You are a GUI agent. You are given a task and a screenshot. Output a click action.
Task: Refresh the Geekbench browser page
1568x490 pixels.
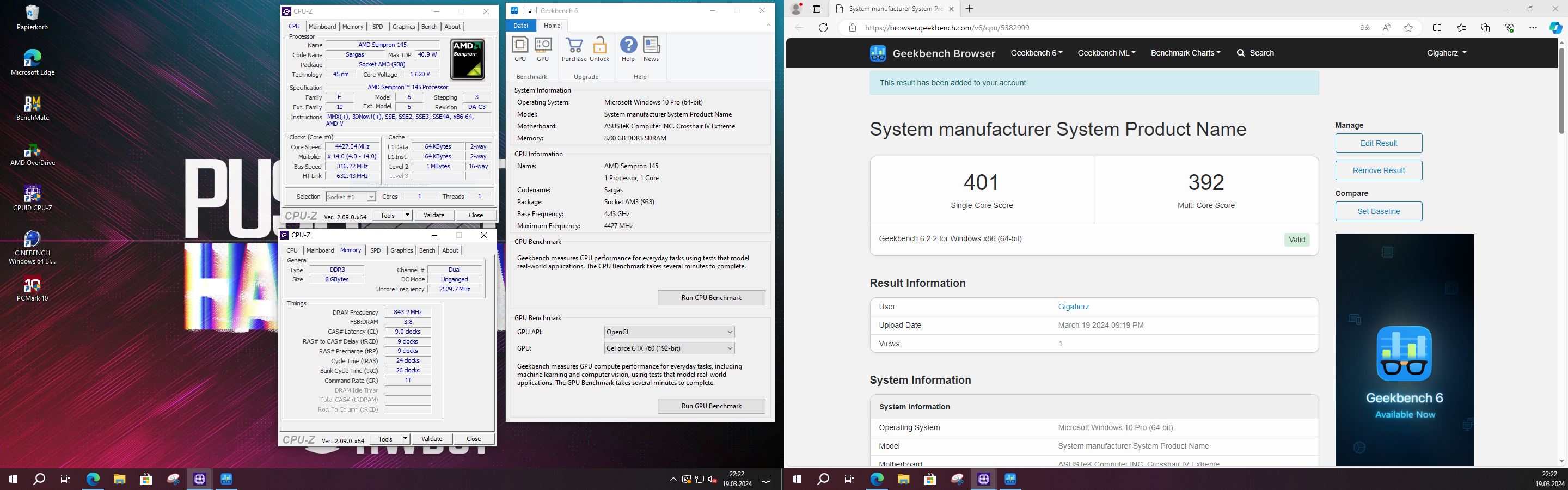point(823,28)
